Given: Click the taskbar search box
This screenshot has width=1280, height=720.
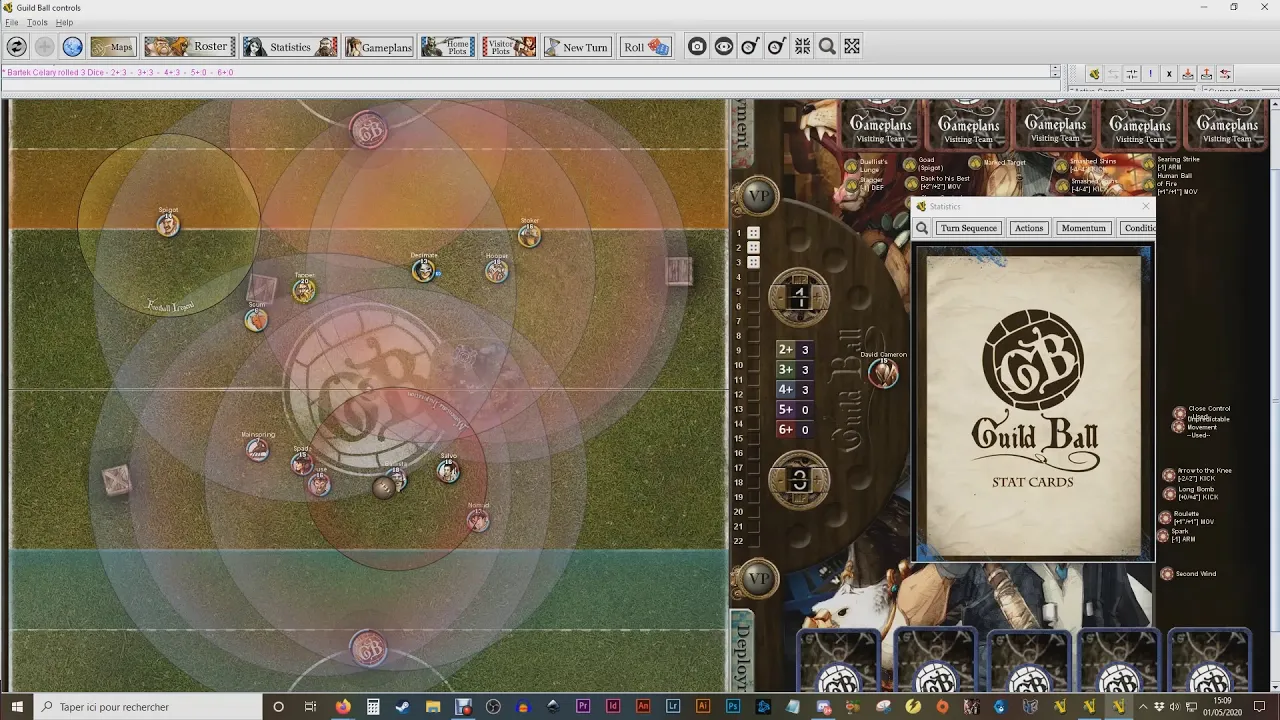Looking at the screenshot, I should (149, 706).
